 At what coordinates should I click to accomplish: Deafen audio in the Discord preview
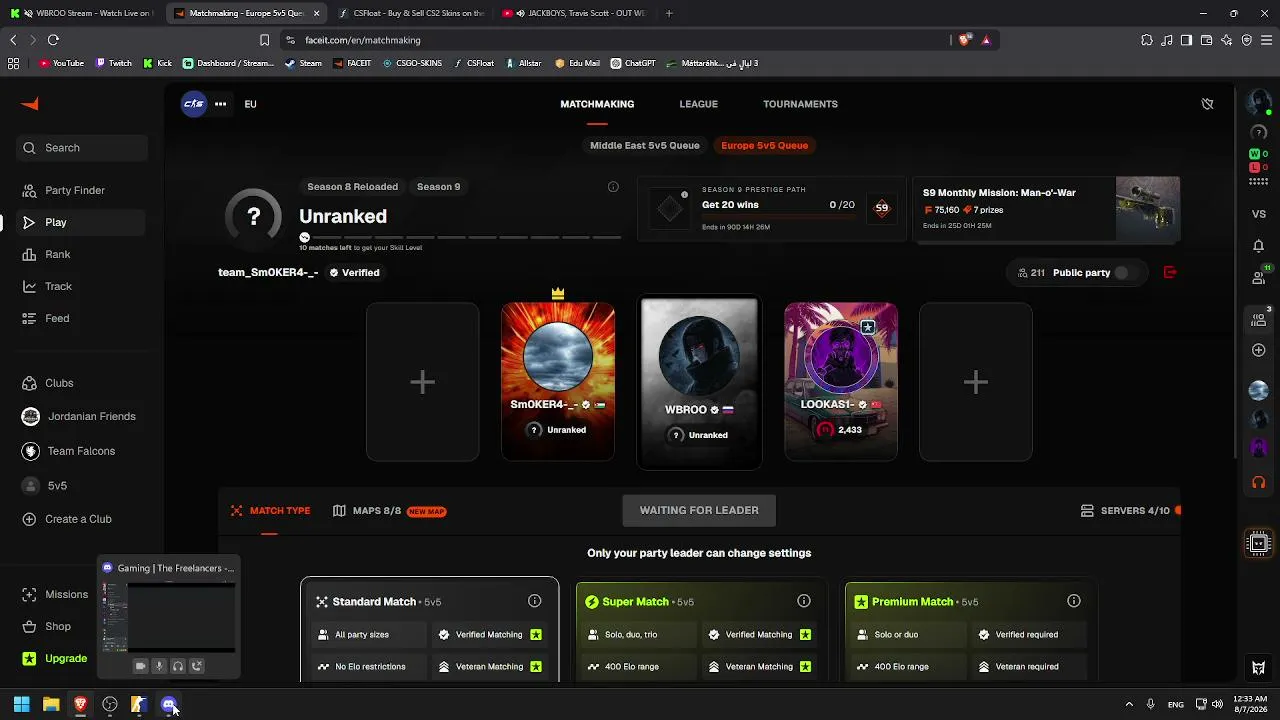(x=178, y=666)
